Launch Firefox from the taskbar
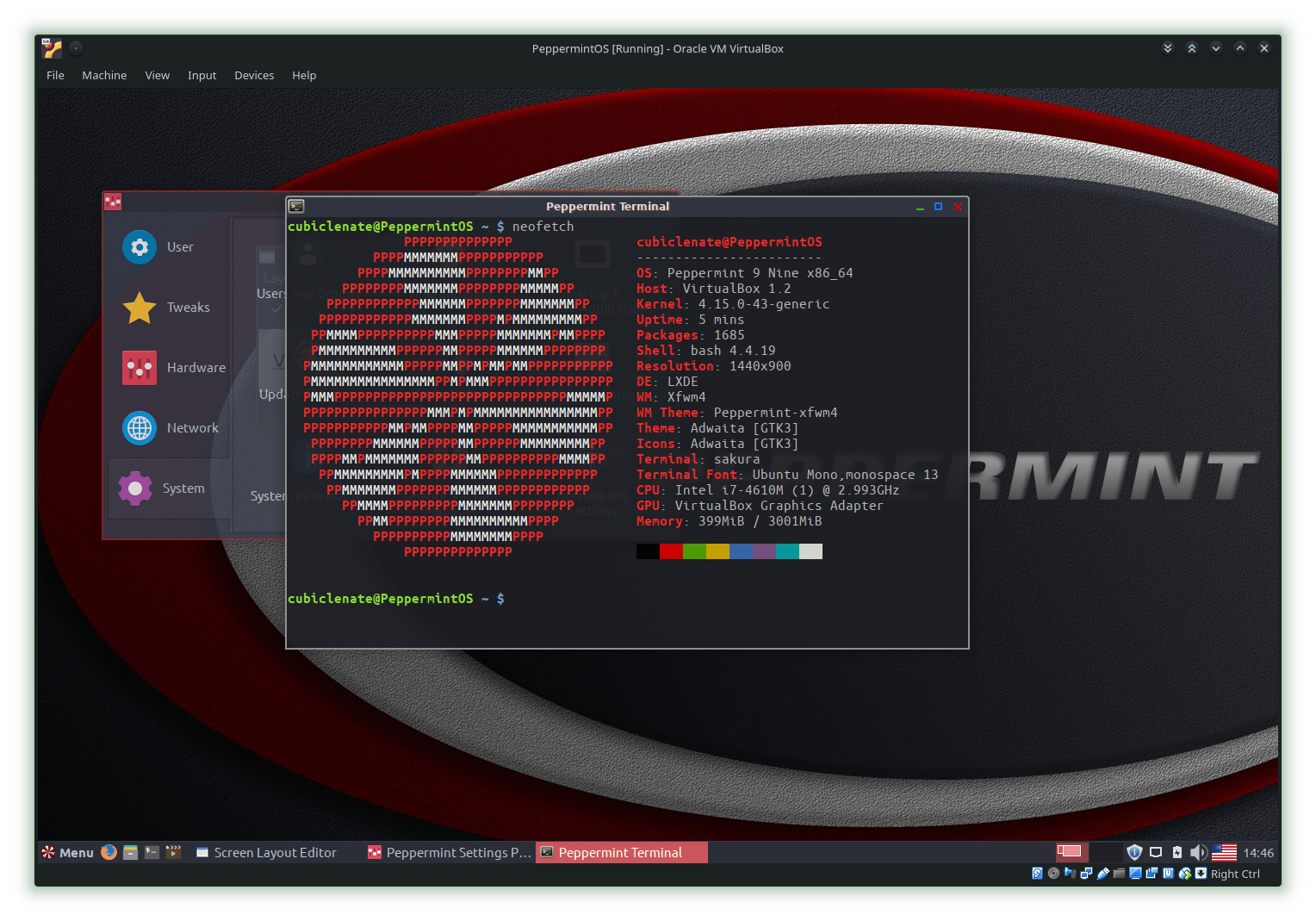Screen dimensions: 1316x921 pos(109,852)
